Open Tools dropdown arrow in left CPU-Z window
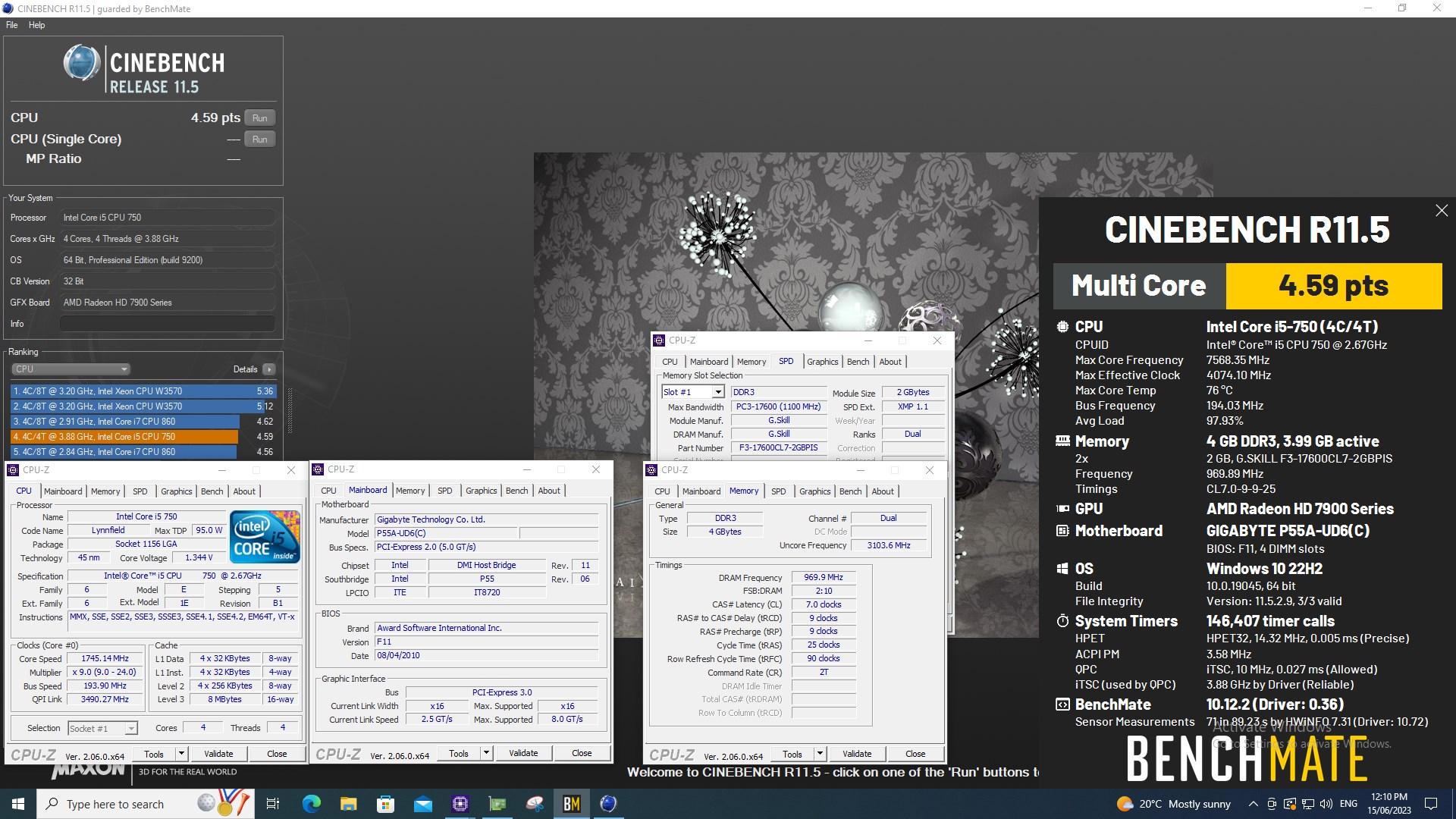The image size is (1456, 819). [181, 754]
